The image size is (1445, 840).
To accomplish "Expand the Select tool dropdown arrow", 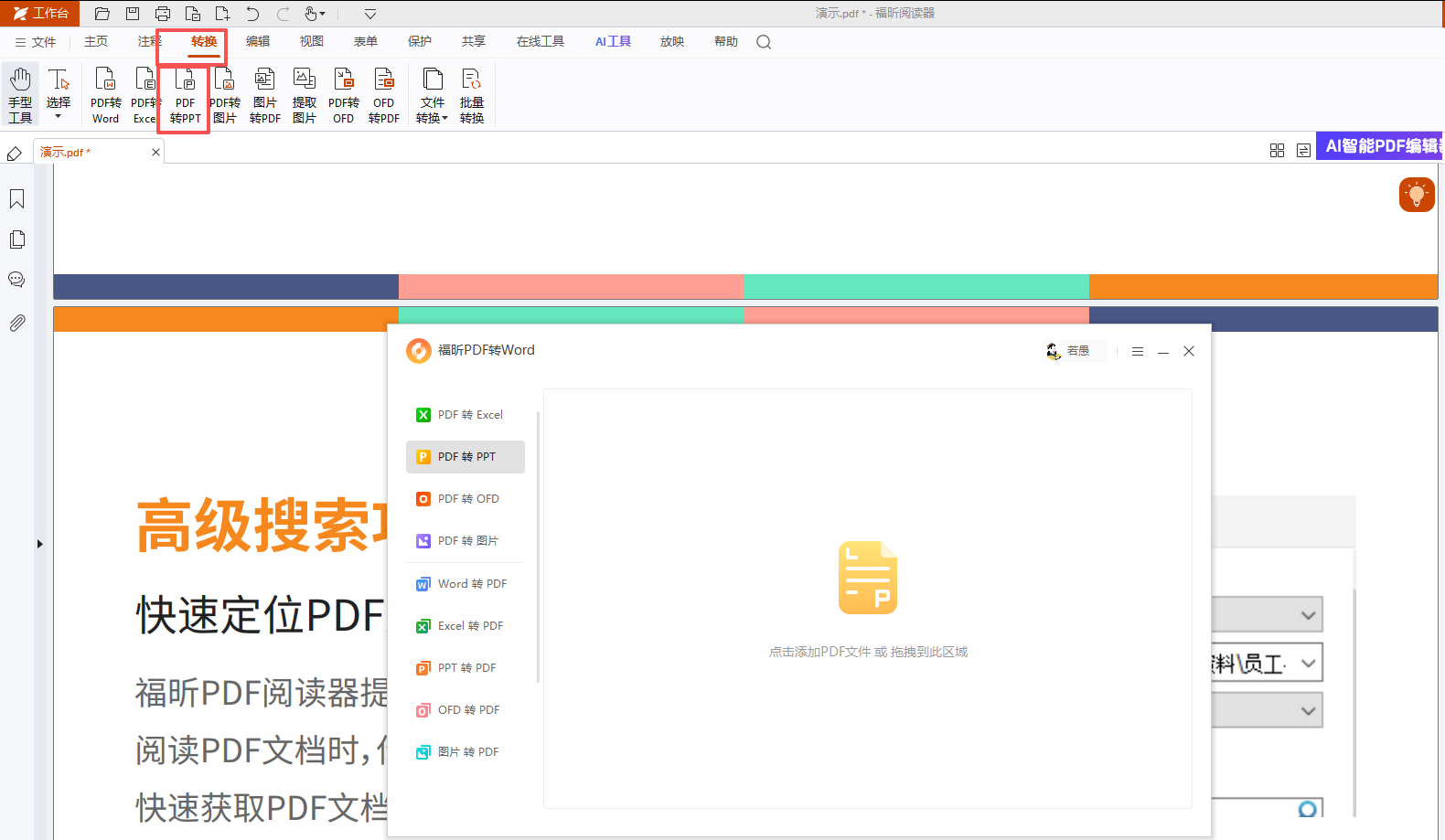I will [59, 117].
